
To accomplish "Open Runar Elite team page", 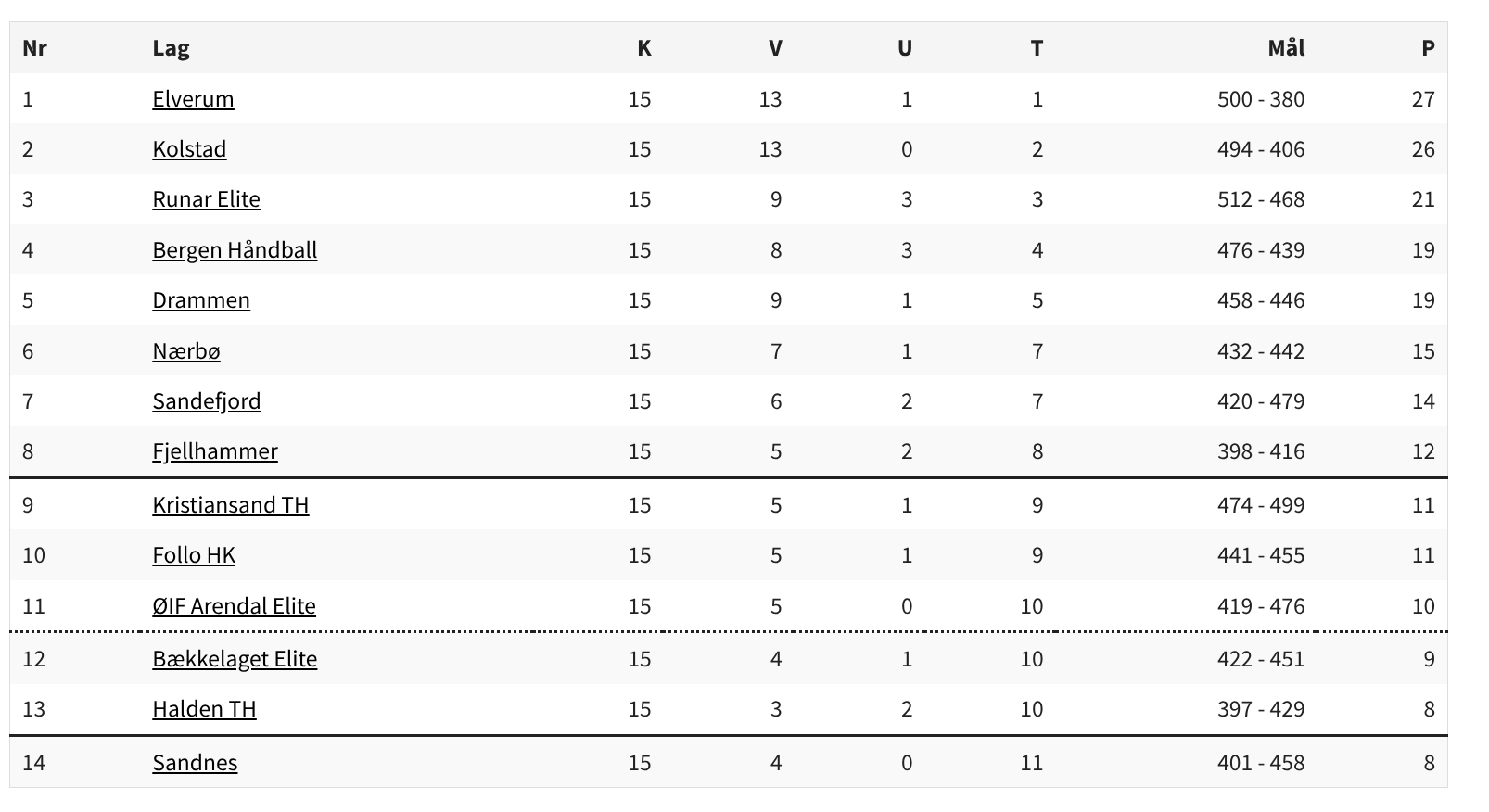I will pos(206,199).
